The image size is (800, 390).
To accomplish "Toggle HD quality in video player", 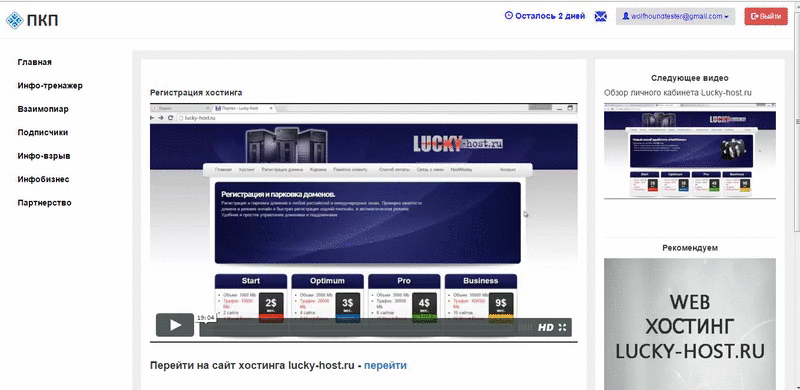I will pos(546,328).
